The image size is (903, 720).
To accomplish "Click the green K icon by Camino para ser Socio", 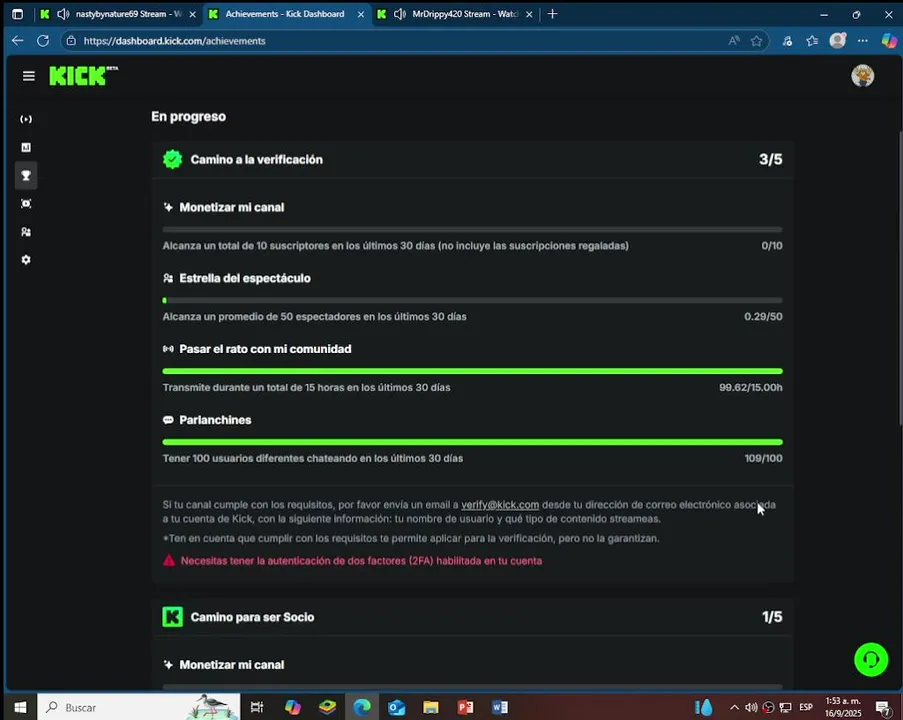I will point(172,617).
